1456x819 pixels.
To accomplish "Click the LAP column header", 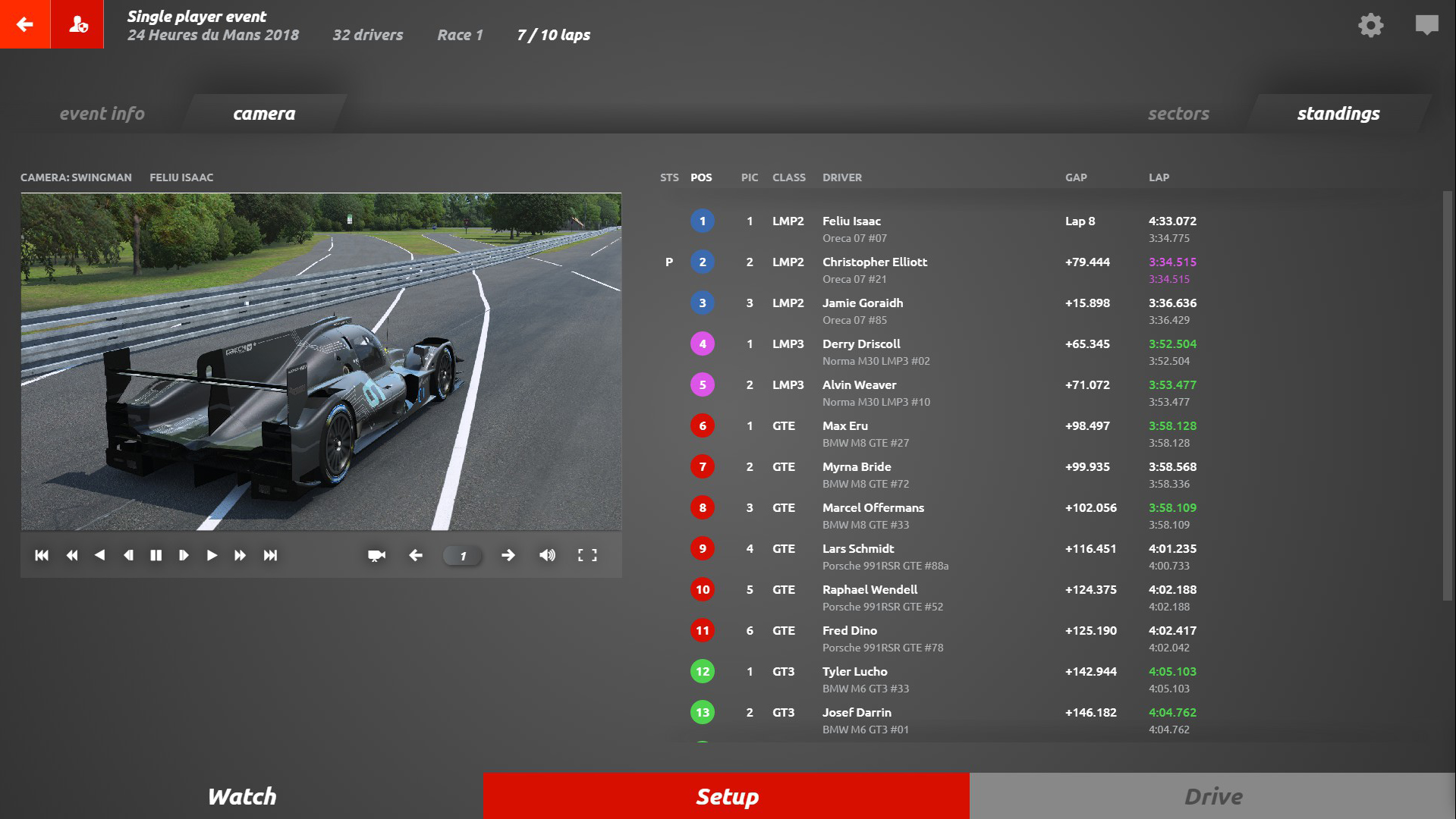I will [1159, 177].
